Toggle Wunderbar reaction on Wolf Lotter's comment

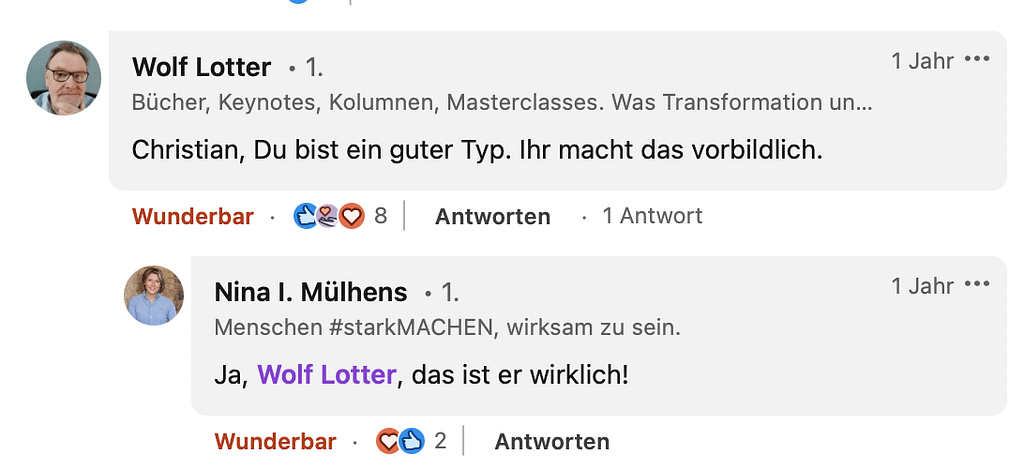(192, 216)
